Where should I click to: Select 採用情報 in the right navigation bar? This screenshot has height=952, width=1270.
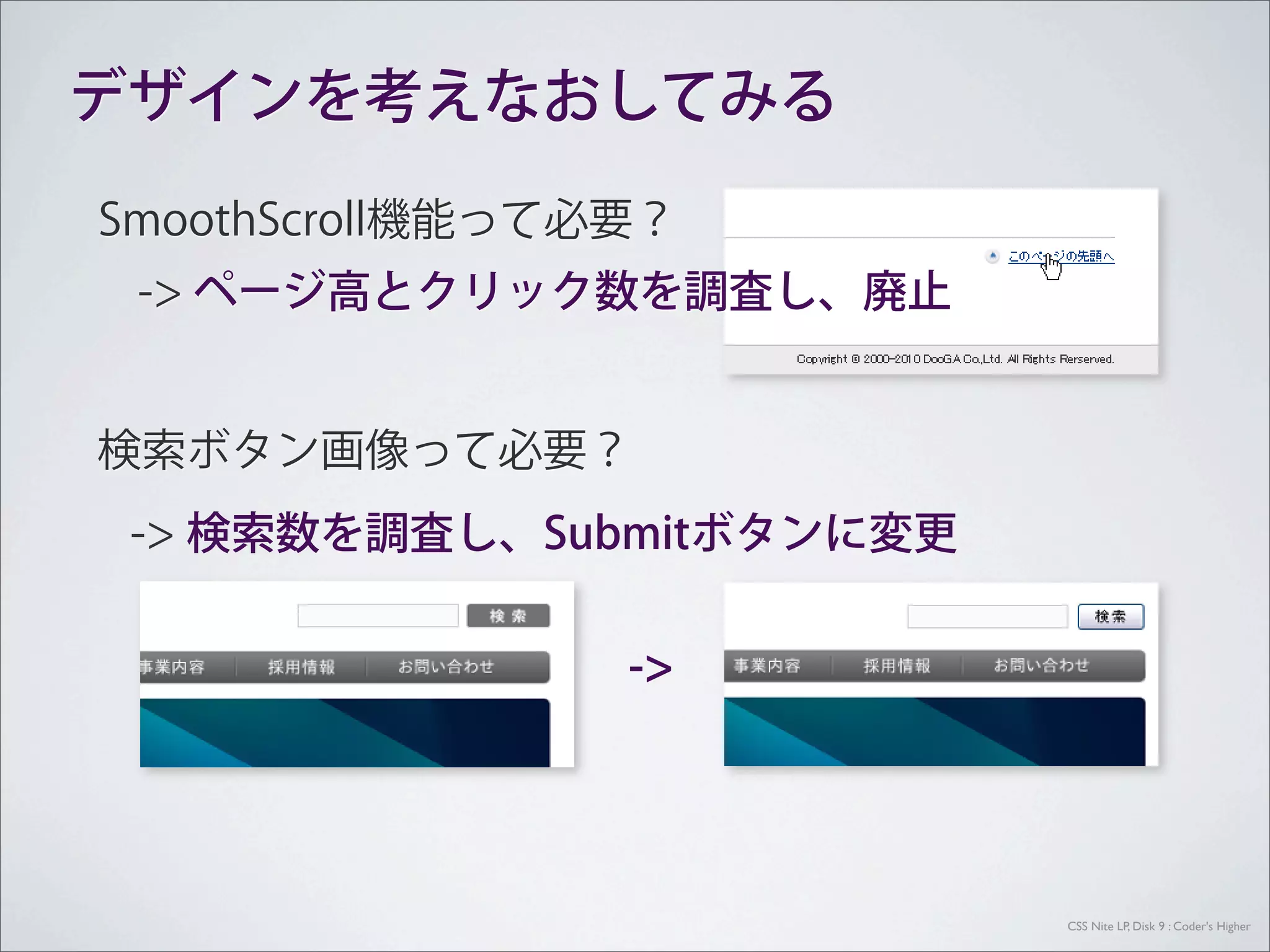(x=897, y=666)
